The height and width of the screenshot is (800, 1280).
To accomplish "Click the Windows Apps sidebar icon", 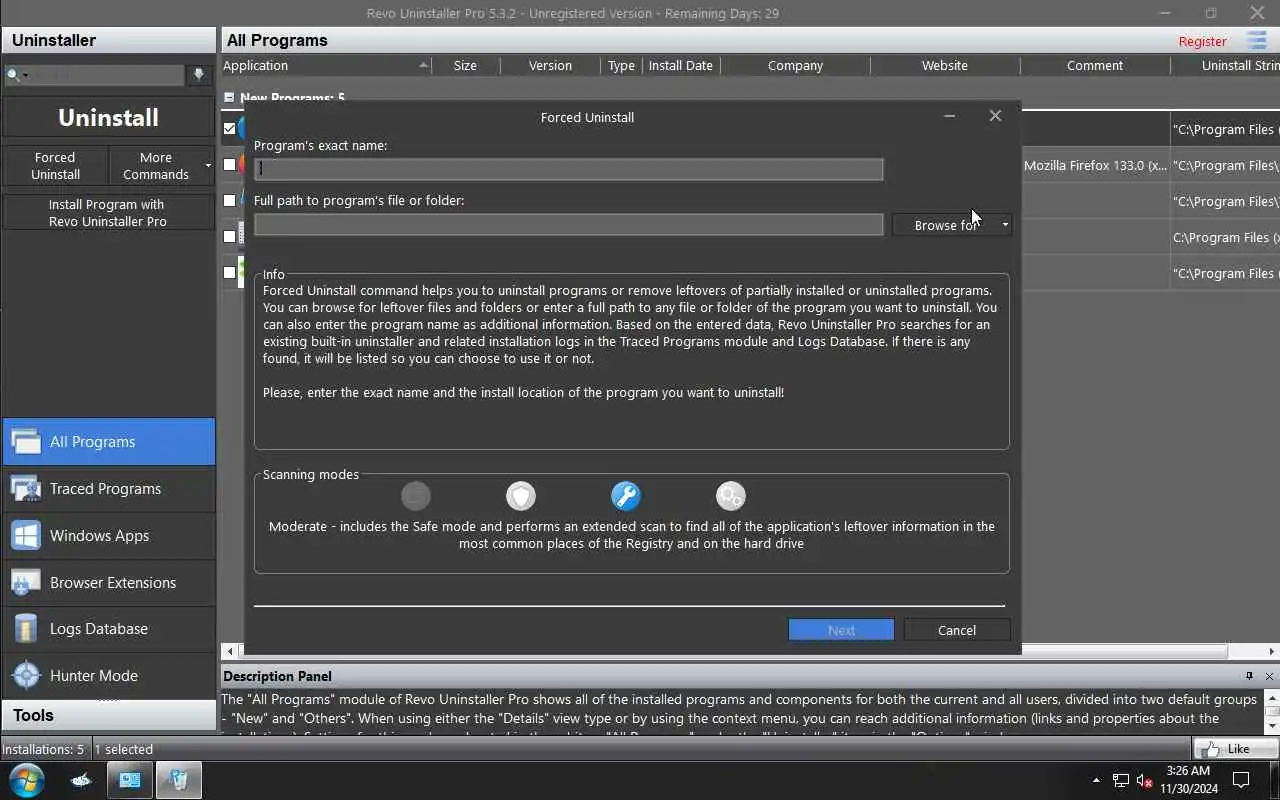I will coord(25,536).
